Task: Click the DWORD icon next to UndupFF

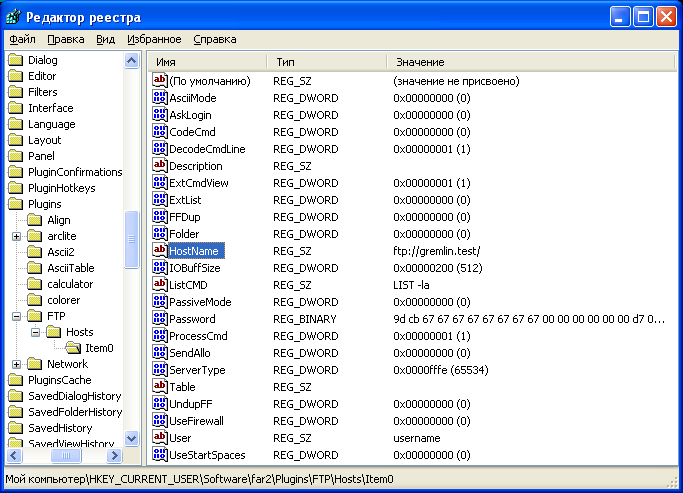Action: (x=160, y=403)
